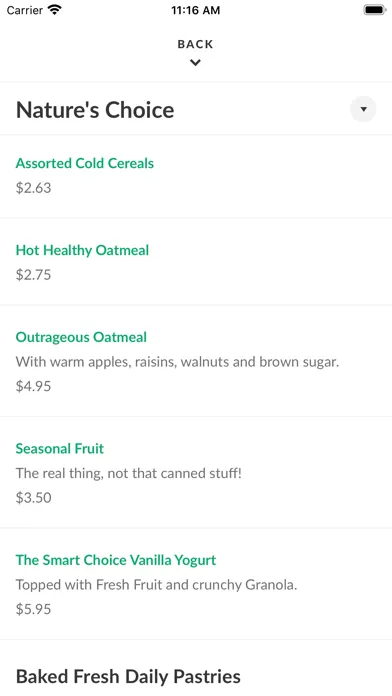Tap the Baked Fresh Daily Pastries heading

click(128, 677)
